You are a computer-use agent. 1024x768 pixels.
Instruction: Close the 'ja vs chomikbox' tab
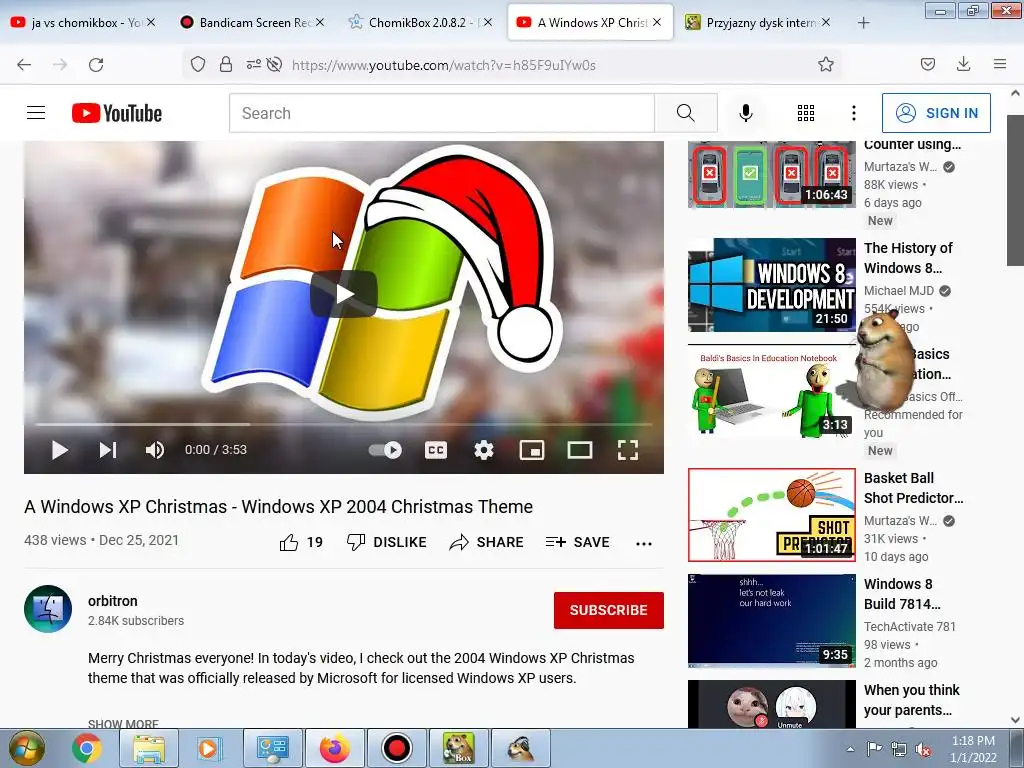[x=151, y=22]
